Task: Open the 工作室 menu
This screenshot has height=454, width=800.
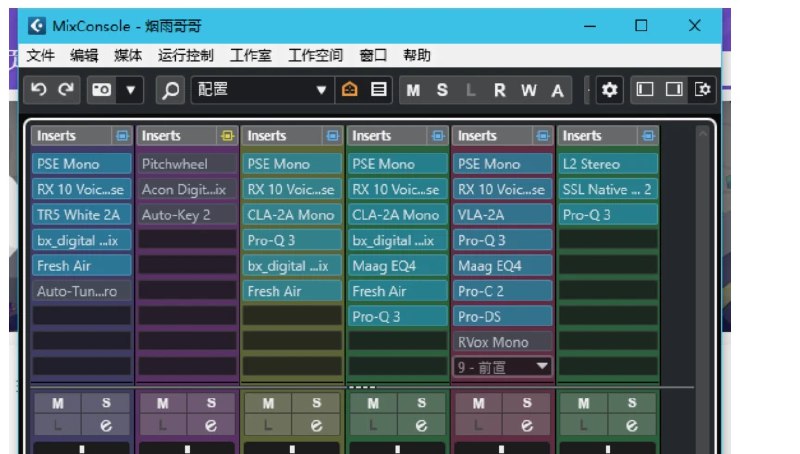Action: tap(251, 55)
